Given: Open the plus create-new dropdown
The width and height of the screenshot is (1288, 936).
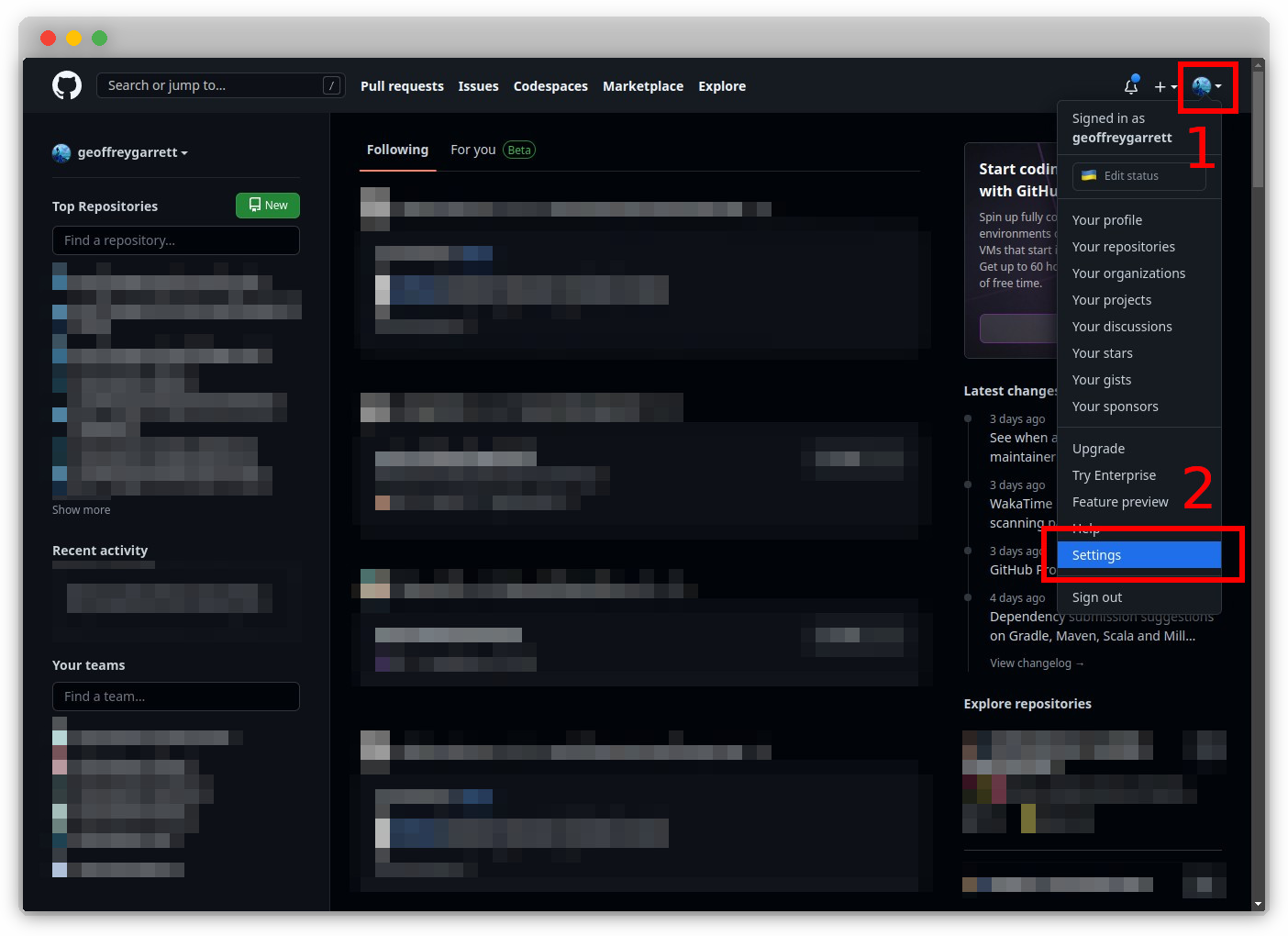Looking at the screenshot, I should pyautogui.click(x=1165, y=86).
